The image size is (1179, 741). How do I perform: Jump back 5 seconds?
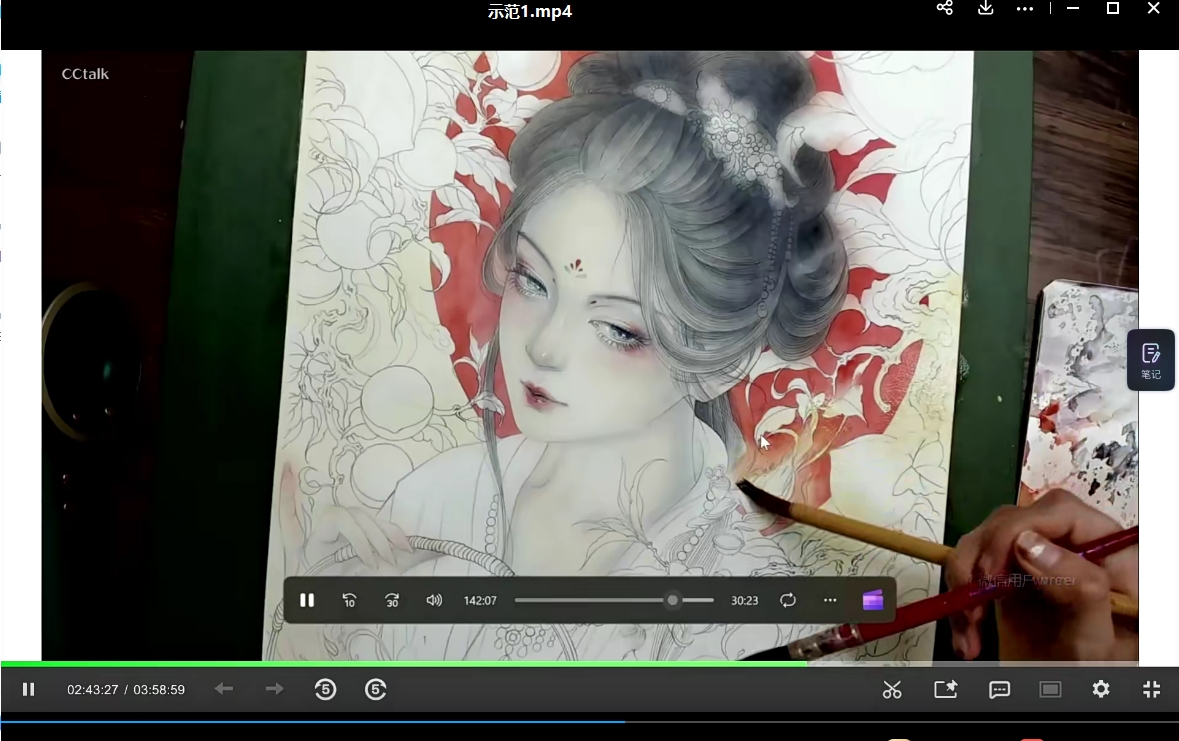[326, 690]
